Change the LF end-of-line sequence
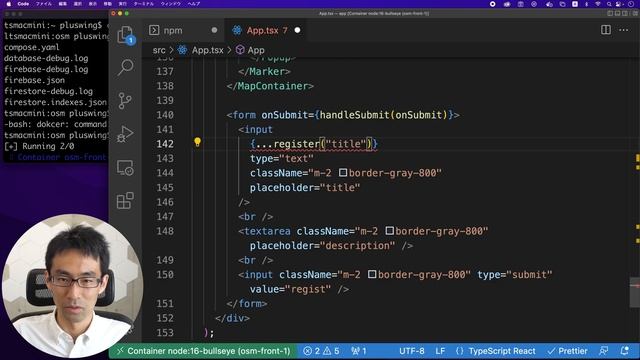Image resolution: width=640 pixels, height=360 pixels. point(440,351)
